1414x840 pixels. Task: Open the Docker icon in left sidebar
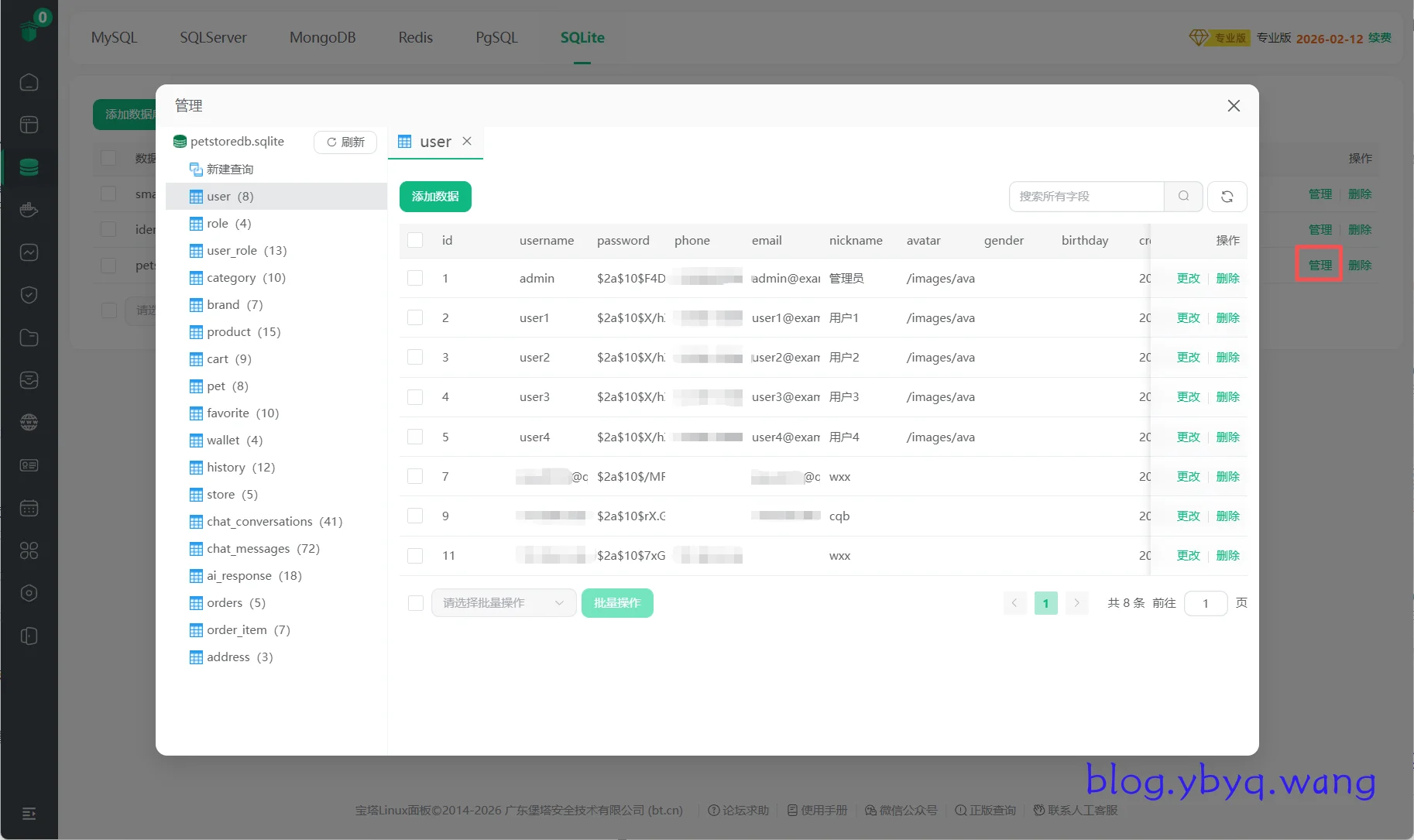(x=29, y=210)
